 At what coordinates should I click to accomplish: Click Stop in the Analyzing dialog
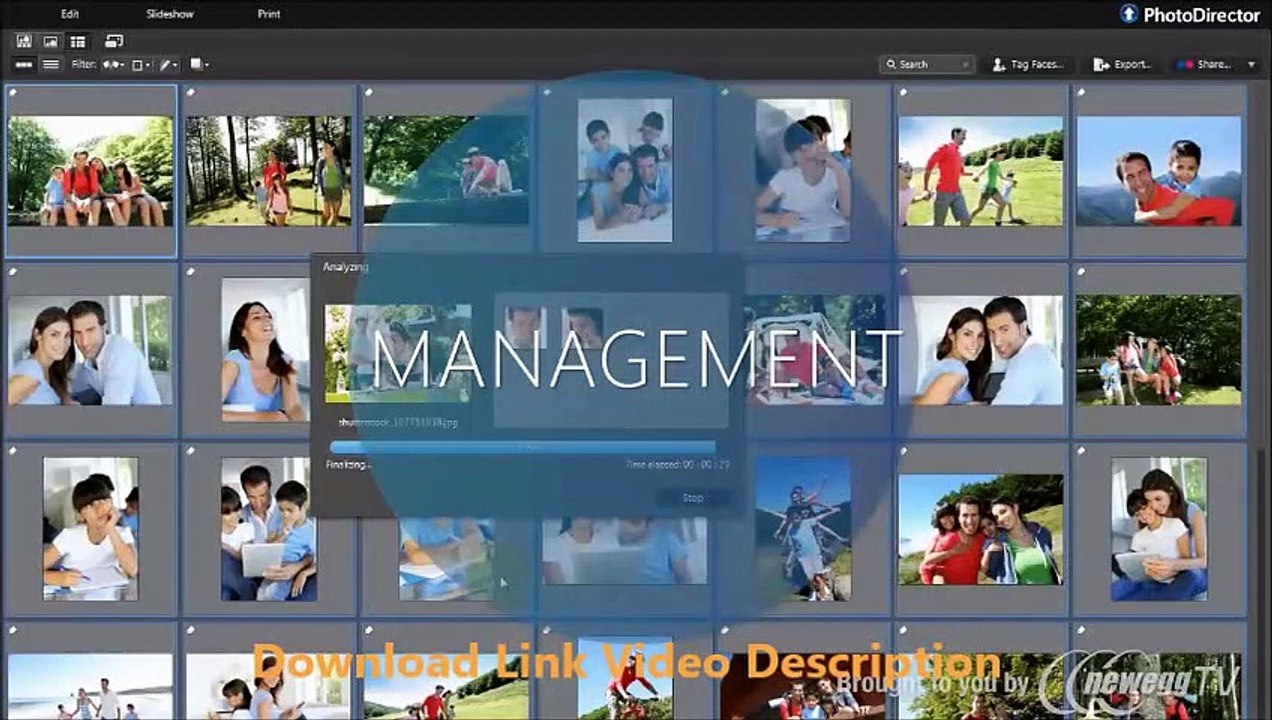[x=692, y=497]
